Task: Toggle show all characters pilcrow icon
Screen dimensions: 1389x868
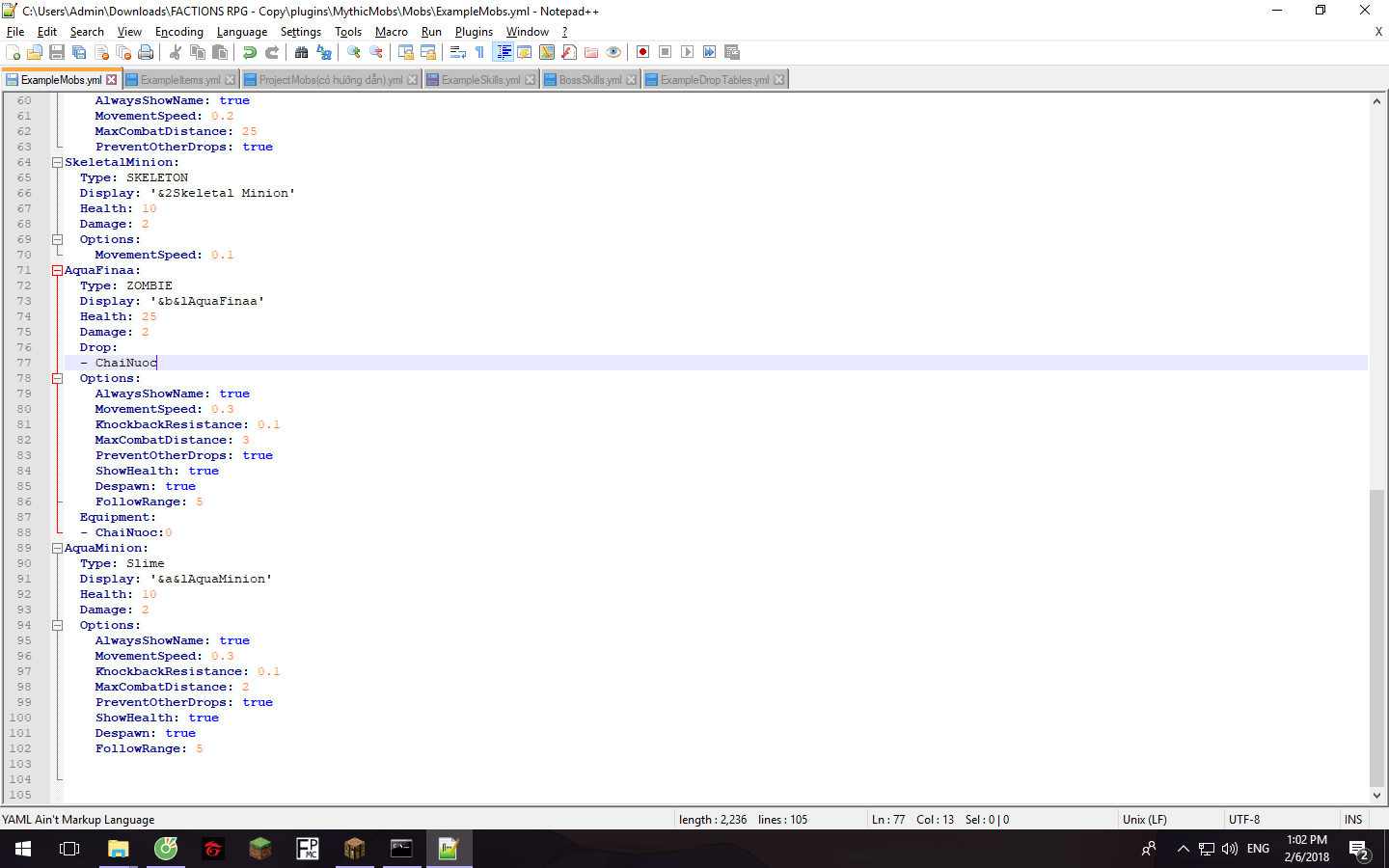Action: (x=480, y=52)
